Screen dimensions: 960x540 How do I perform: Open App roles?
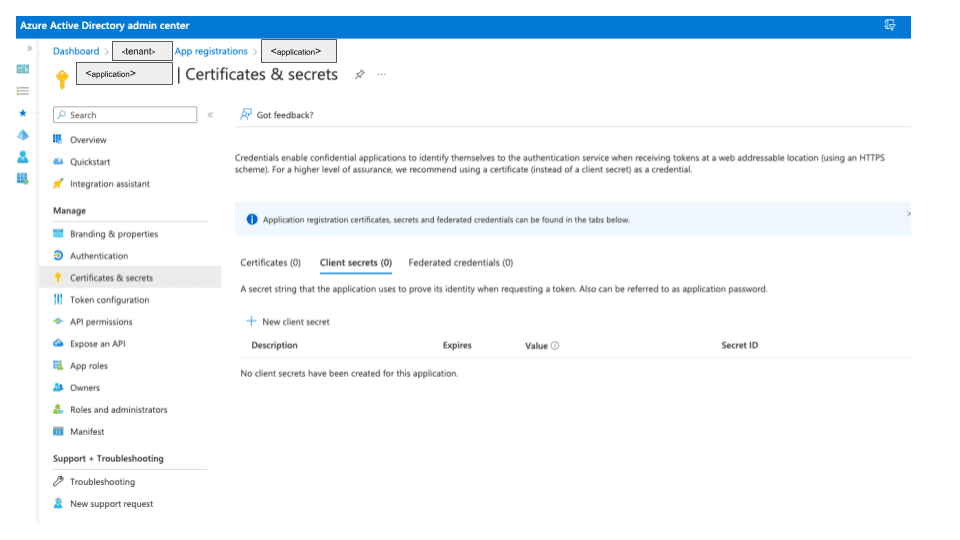click(89, 366)
